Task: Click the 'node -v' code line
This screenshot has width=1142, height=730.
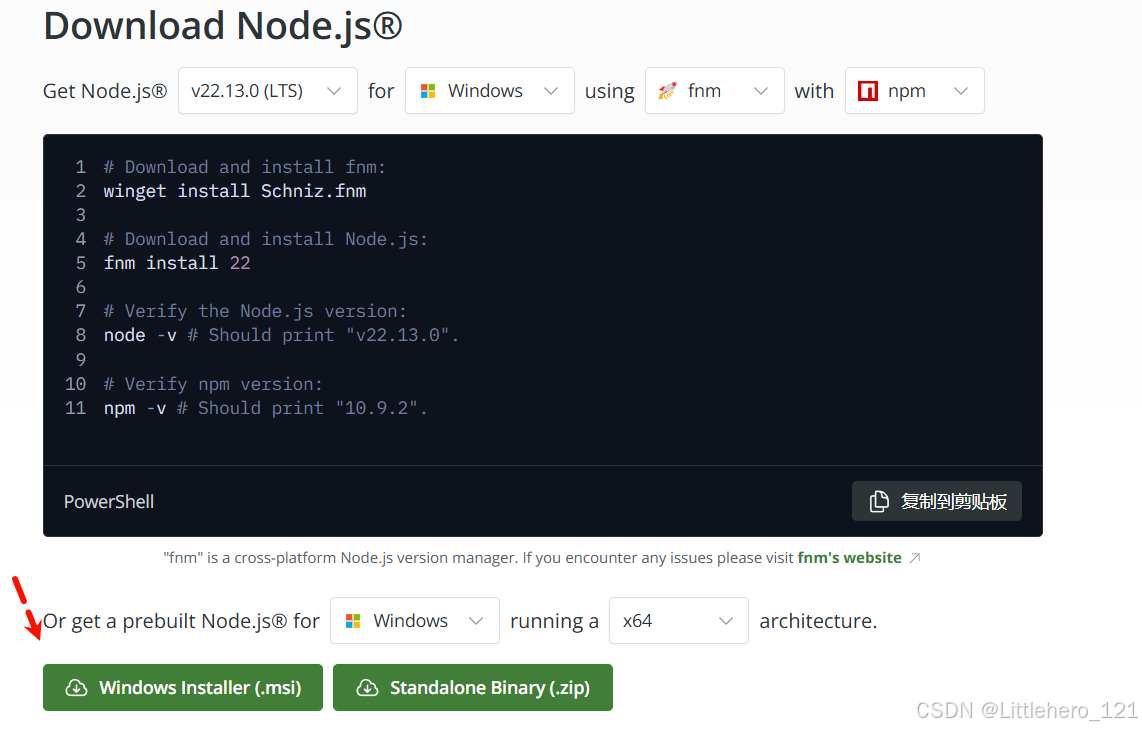Action: coord(281,335)
